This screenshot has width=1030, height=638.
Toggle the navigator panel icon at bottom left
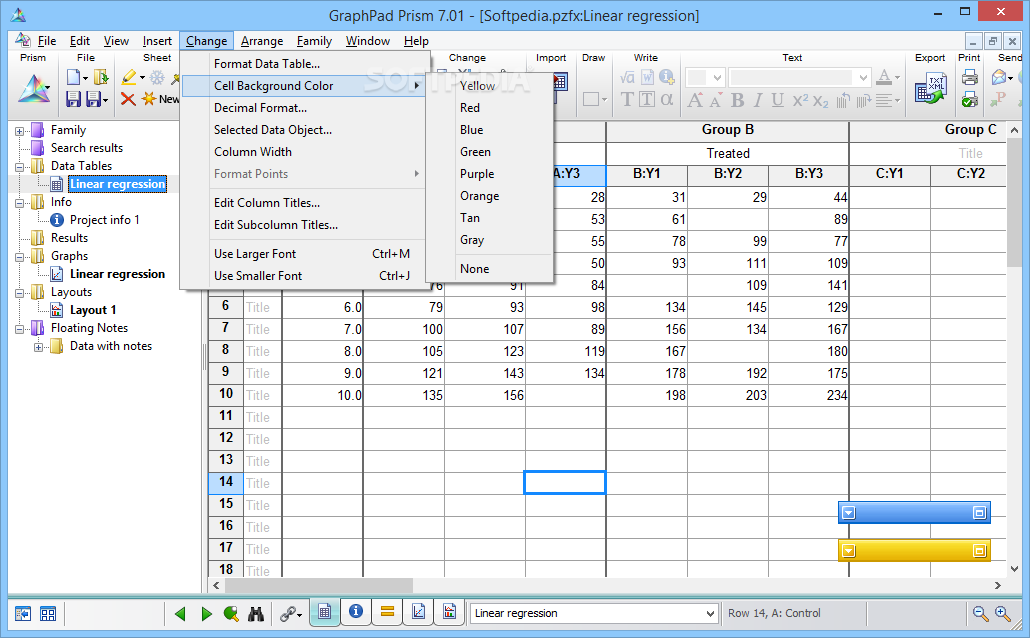click(23, 614)
